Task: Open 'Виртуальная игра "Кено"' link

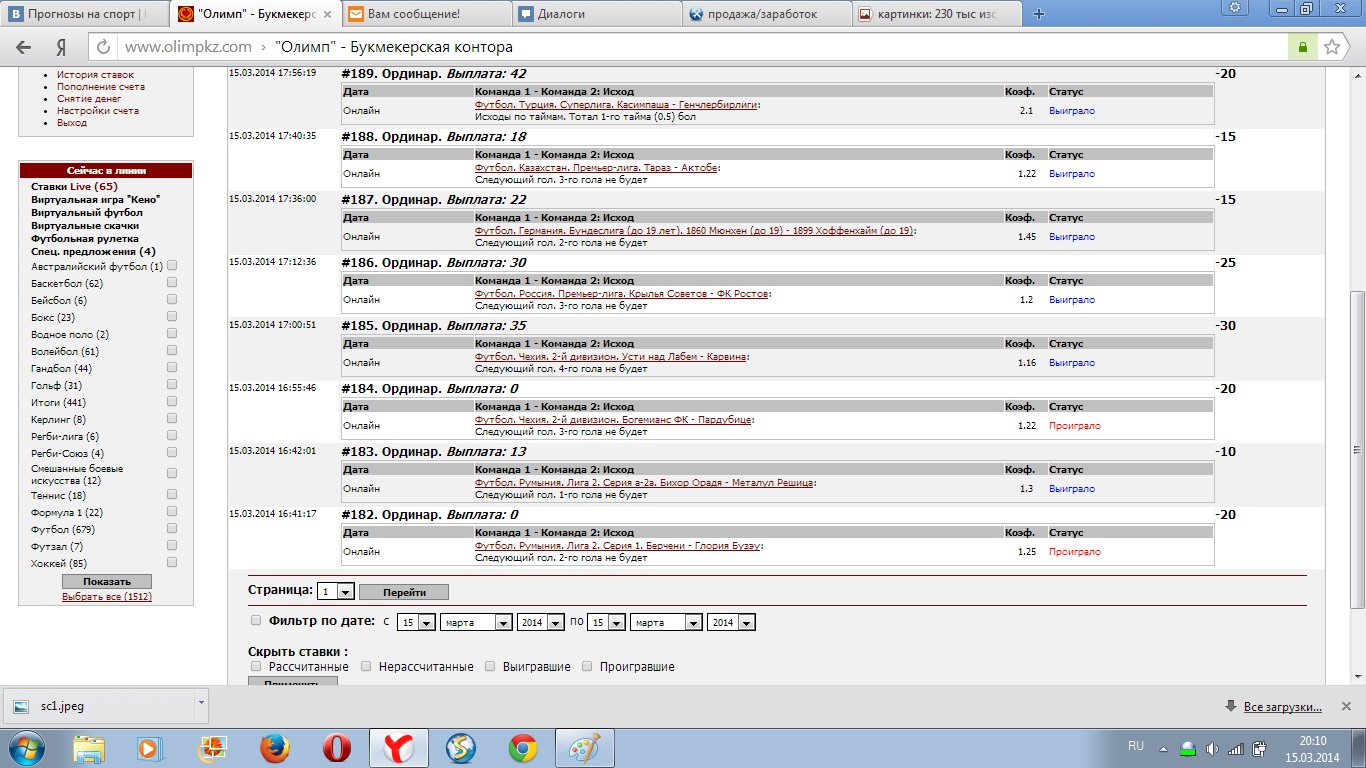Action: pyautogui.click(x=95, y=200)
